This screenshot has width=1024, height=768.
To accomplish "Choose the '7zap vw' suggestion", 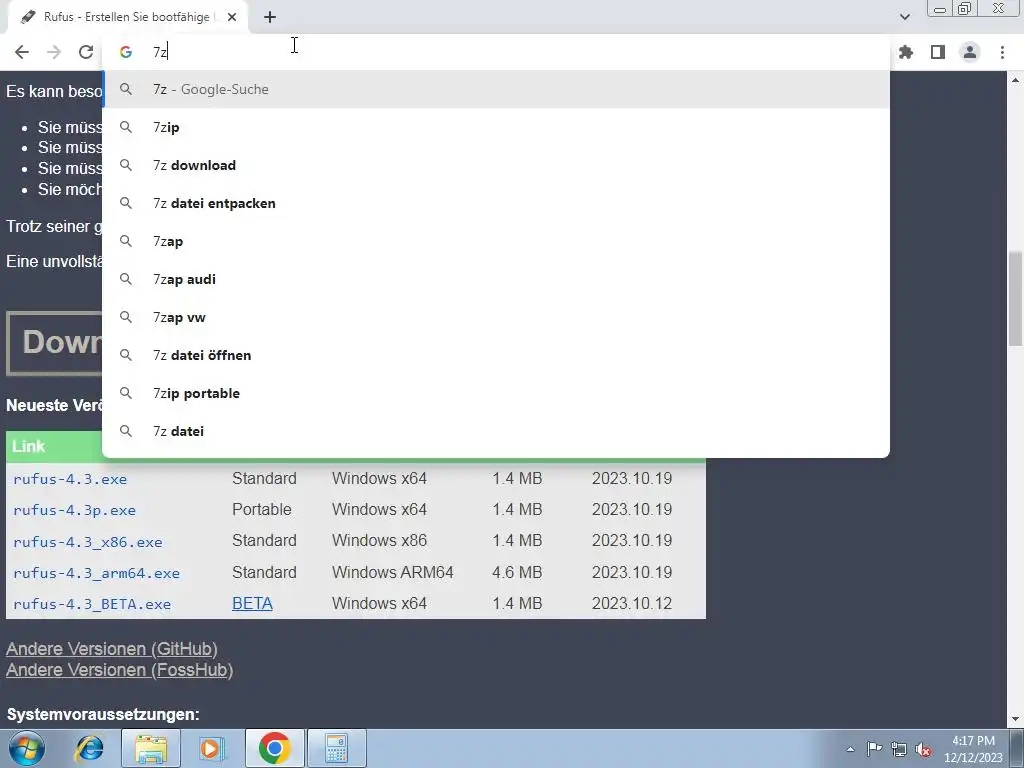I will [x=496, y=317].
